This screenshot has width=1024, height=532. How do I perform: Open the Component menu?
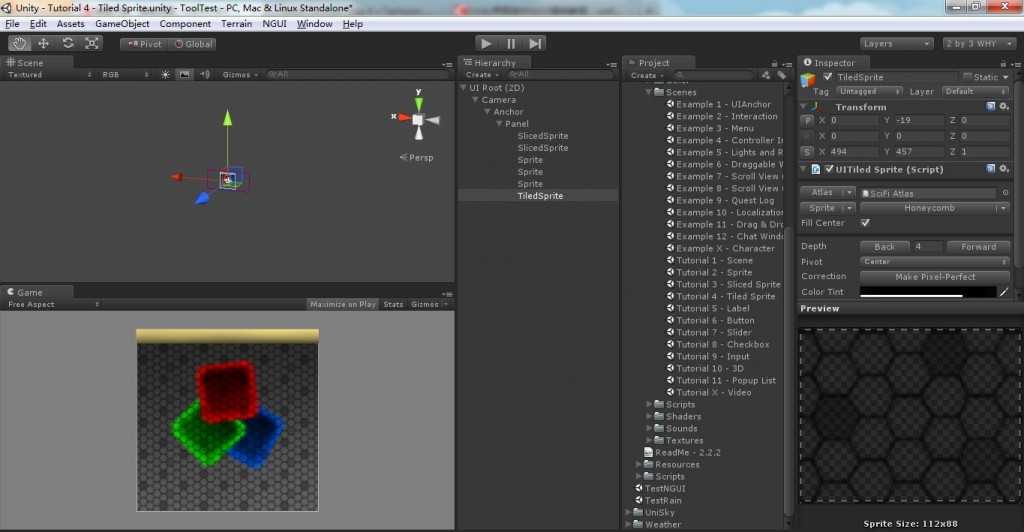click(x=185, y=24)
